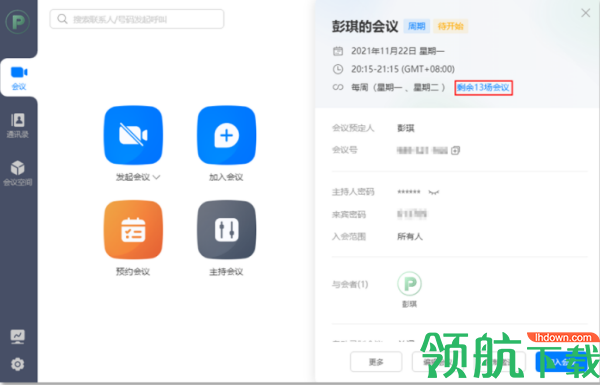Click the 与会者(1) label

click(x=350, y=284)
